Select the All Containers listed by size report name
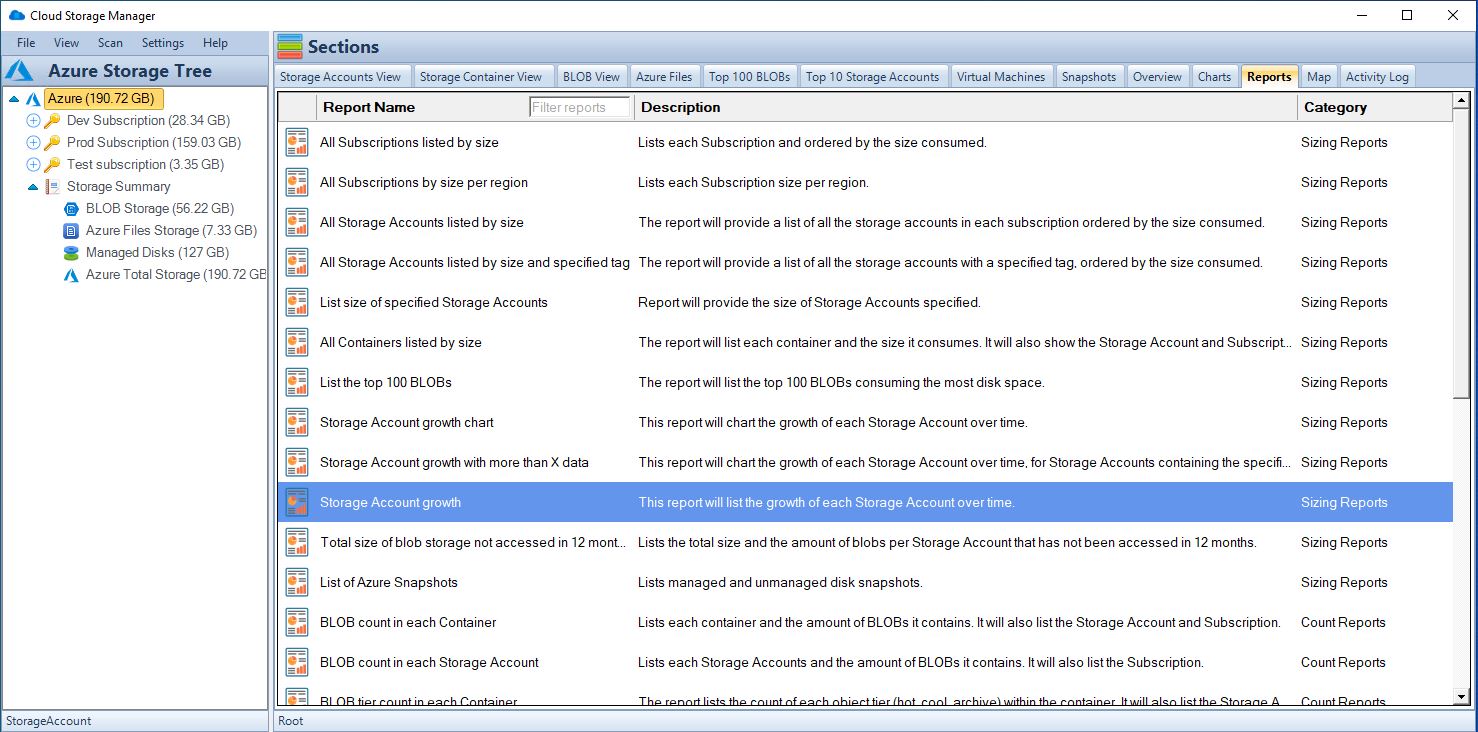Screen dimensions: 1478x732 pyautogui.click(x=401, y=342)
